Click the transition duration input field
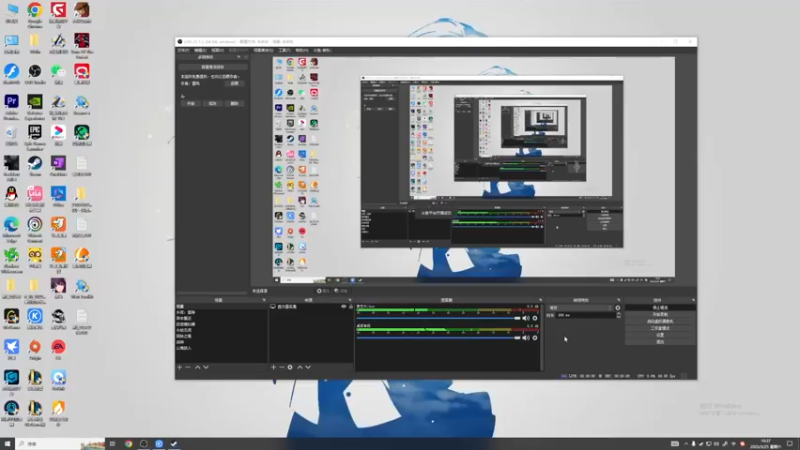The width and height of the screenshot is (800, 450). 586,315
